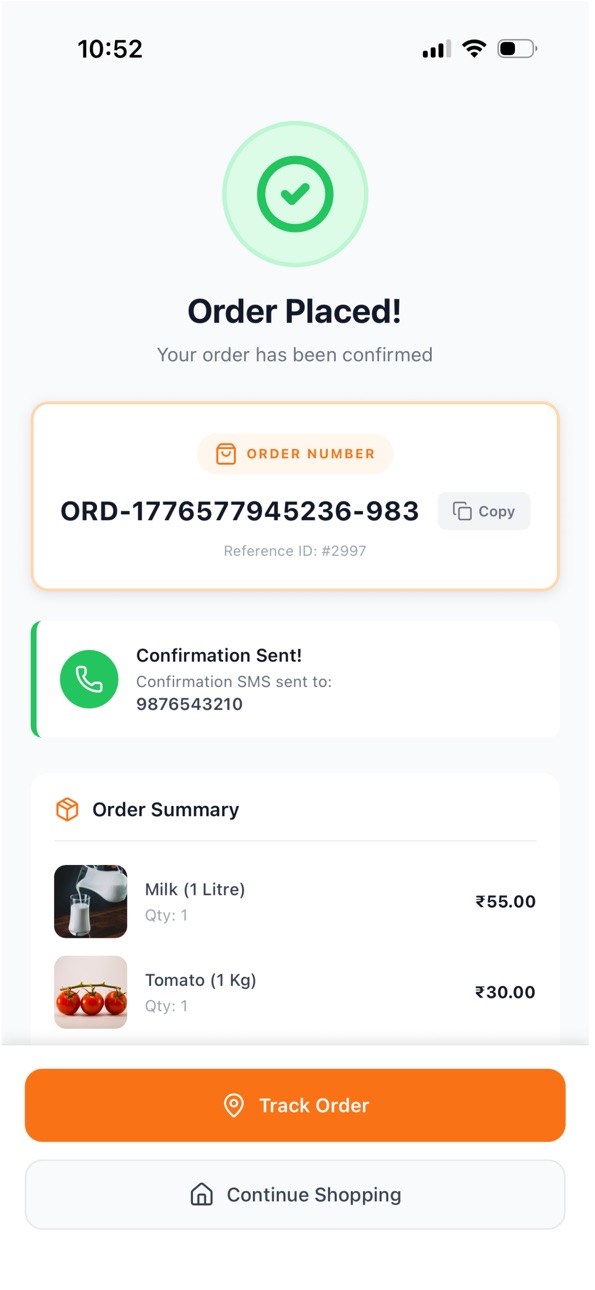The image size is (595, 1290).
Task: Tap the battery icon in status bar
Action: pyautogui.click(x=518, y=48)
